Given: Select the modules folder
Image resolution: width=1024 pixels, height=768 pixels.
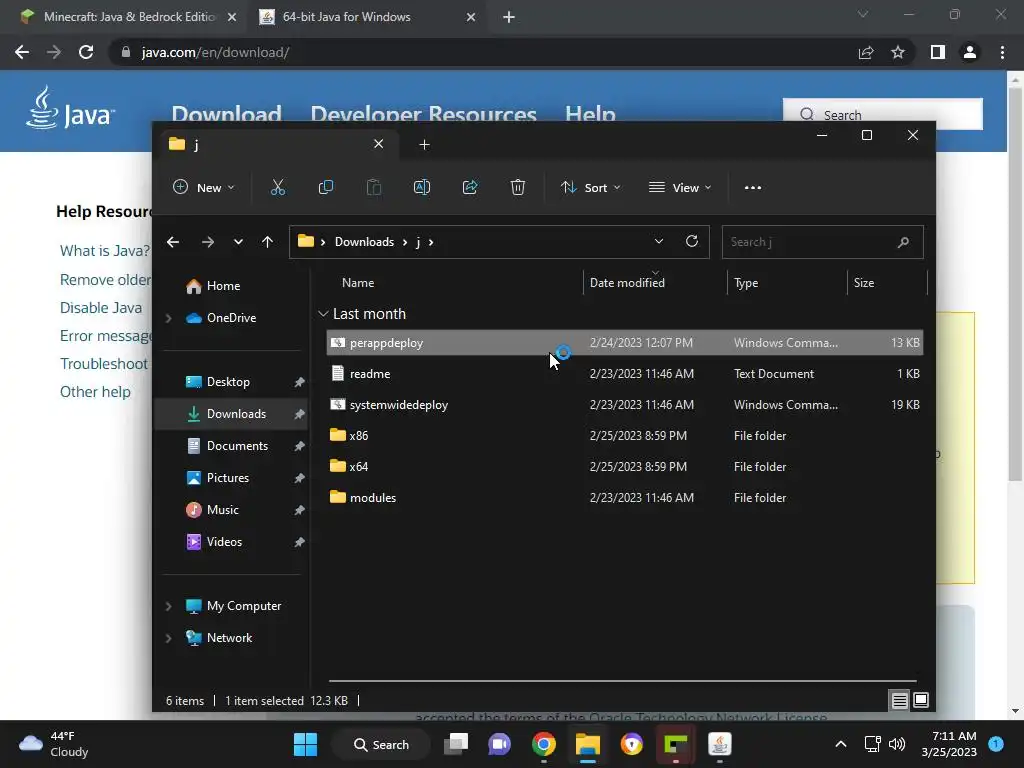Looking at the screenshot, I should (624, 498).
